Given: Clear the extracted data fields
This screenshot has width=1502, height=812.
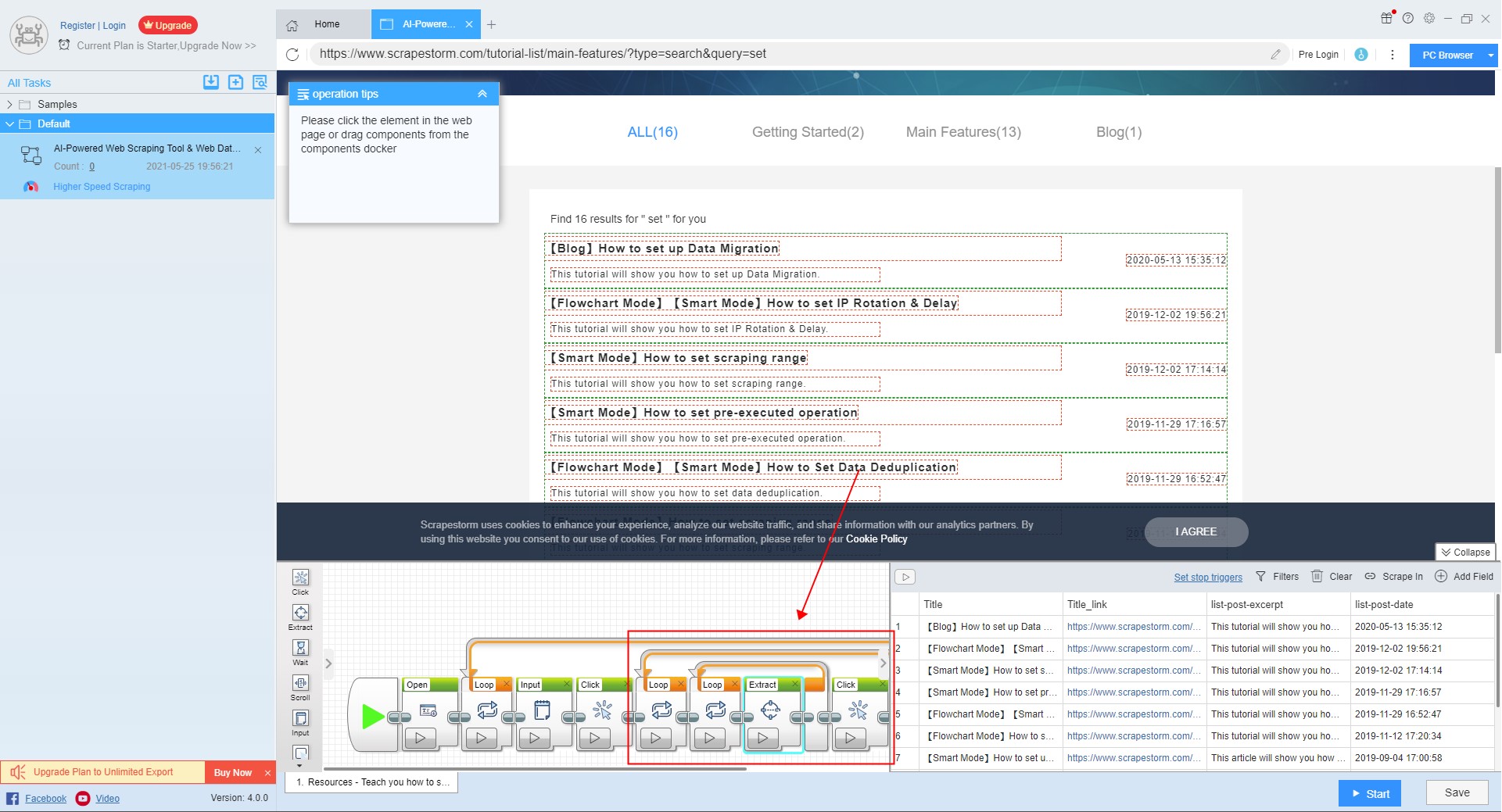Looking at the screenshot, I should click(x=1332, y=577).
